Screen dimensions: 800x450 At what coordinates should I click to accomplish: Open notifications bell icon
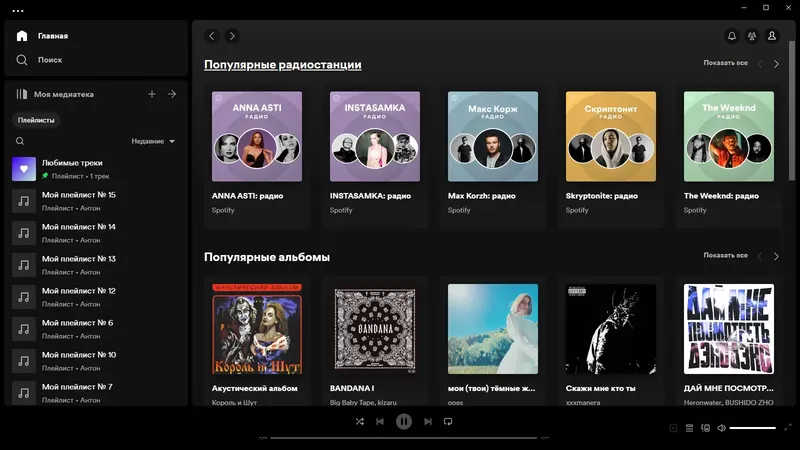[x=732, y=36]
